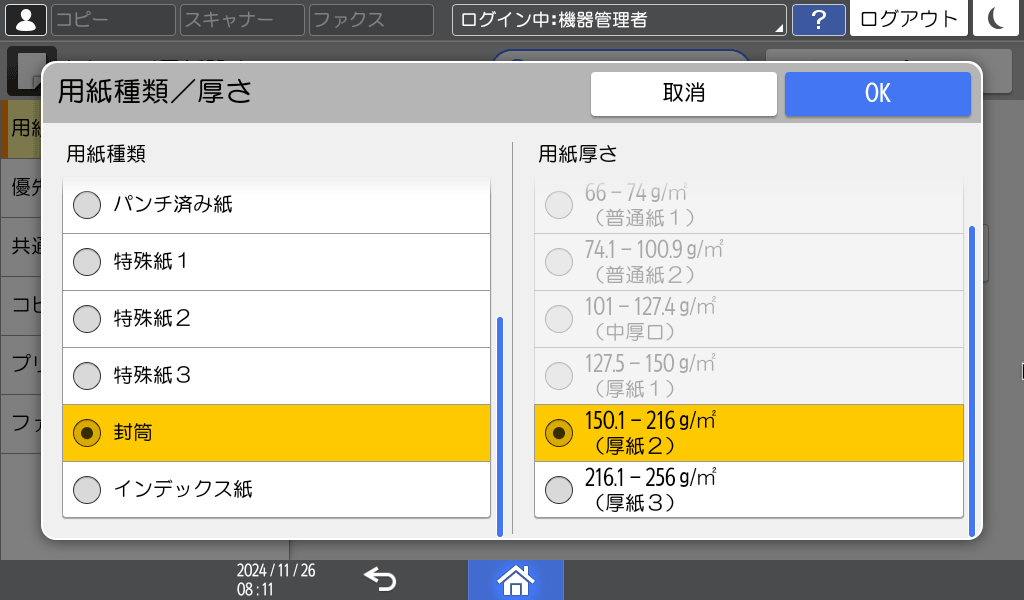Choose the 216.1–256 g/m² 厚紙３ thickness
The image size is (1024, 600).
click(748, 490)
